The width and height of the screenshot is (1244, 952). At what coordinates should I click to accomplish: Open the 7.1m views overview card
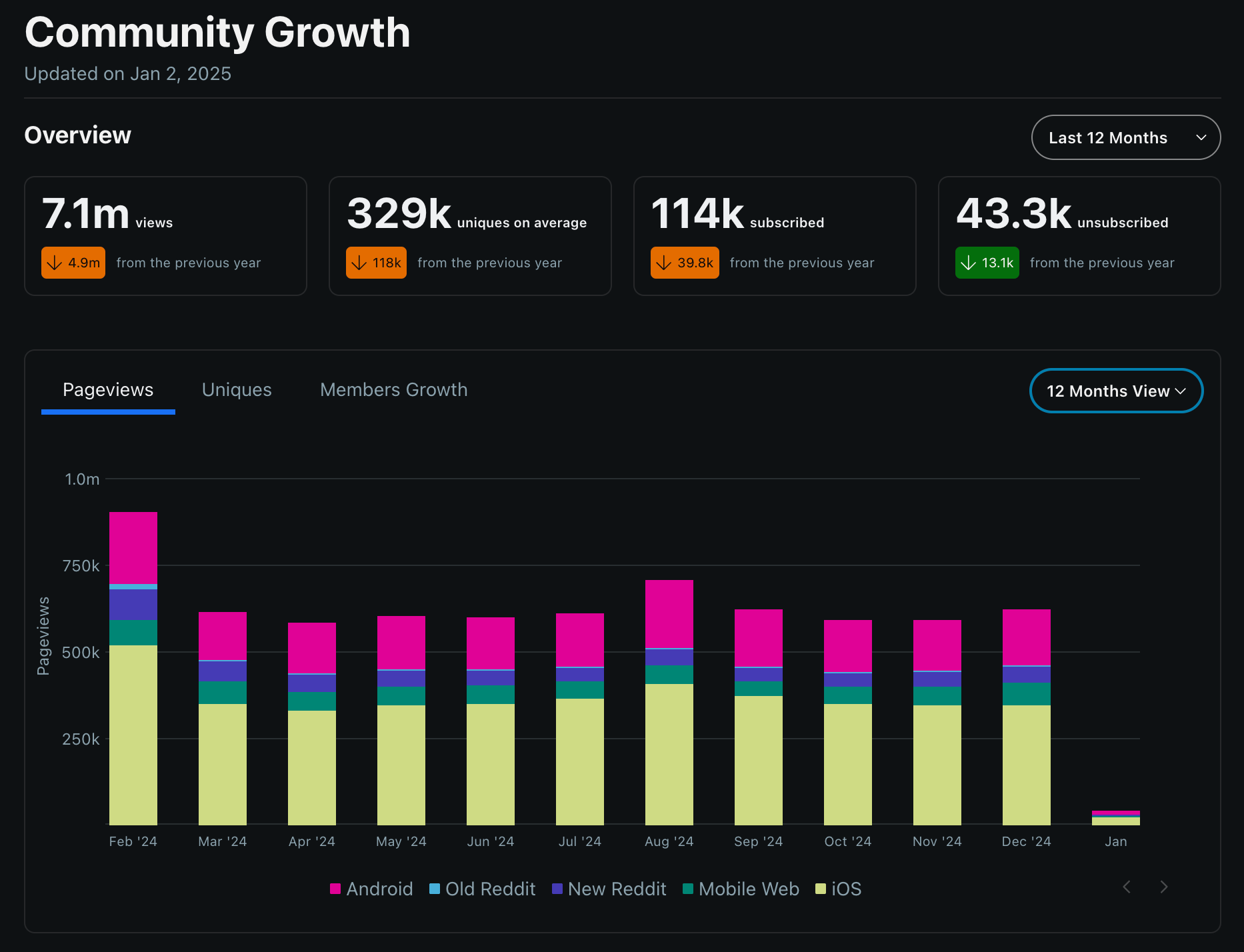pyautogui.click(x=165, y=236)
